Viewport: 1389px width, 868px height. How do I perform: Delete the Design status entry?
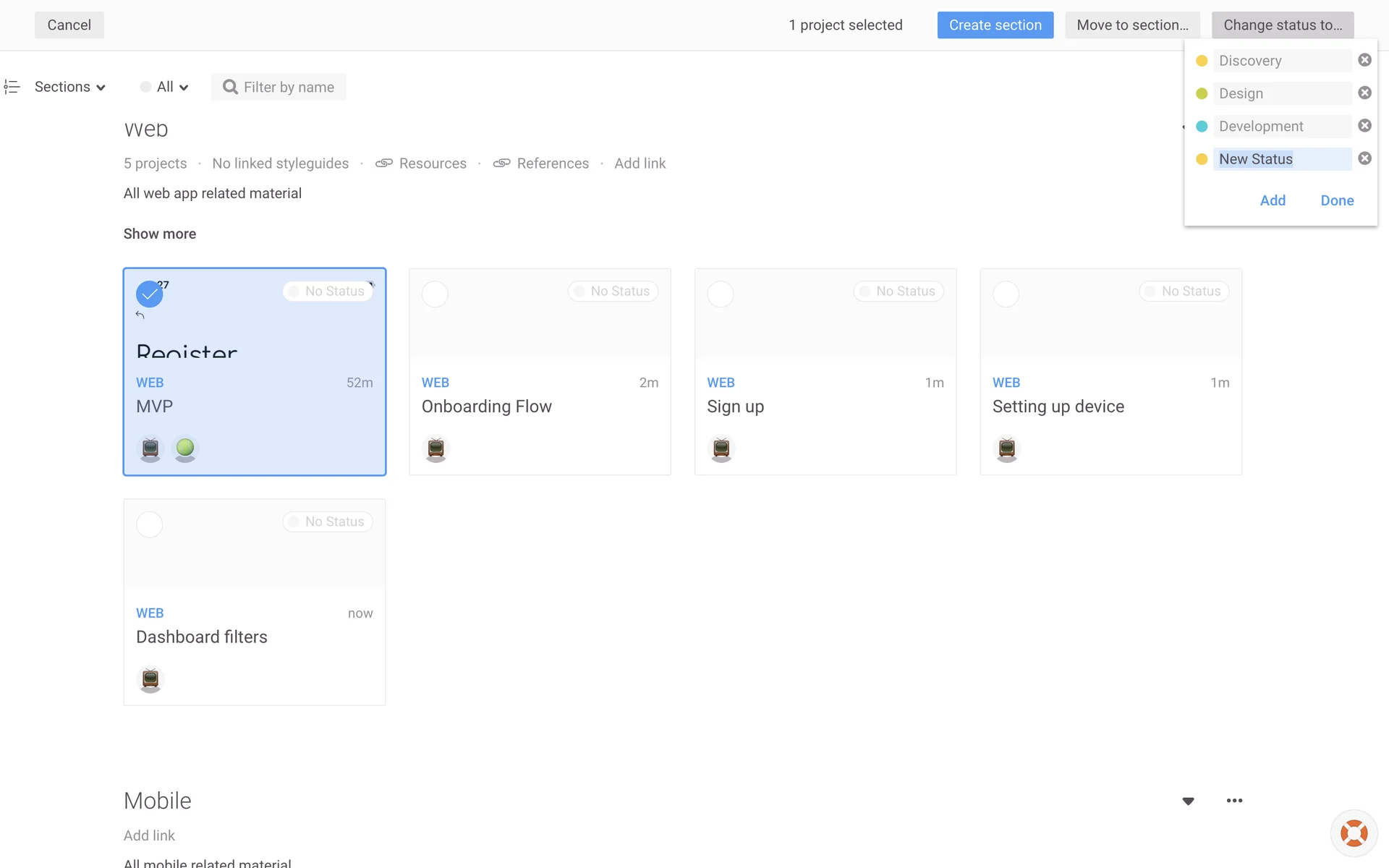pyautogui.click(x=1364, y=93)
